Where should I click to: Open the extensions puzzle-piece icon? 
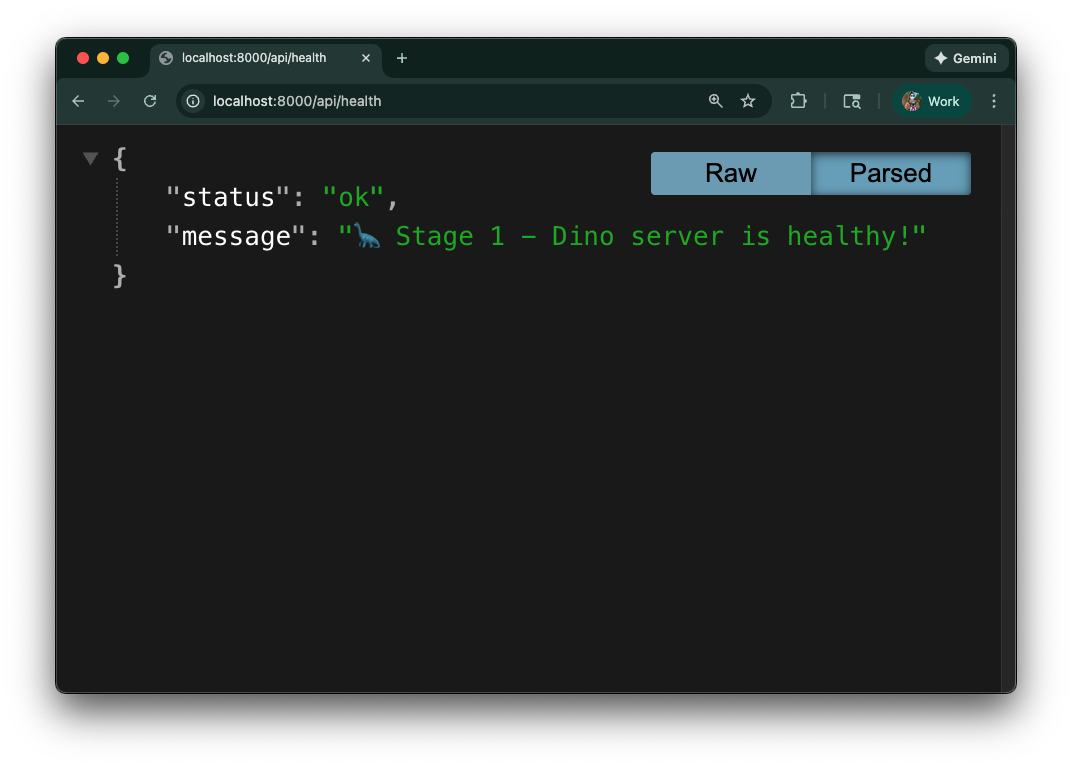pos(798,101)
